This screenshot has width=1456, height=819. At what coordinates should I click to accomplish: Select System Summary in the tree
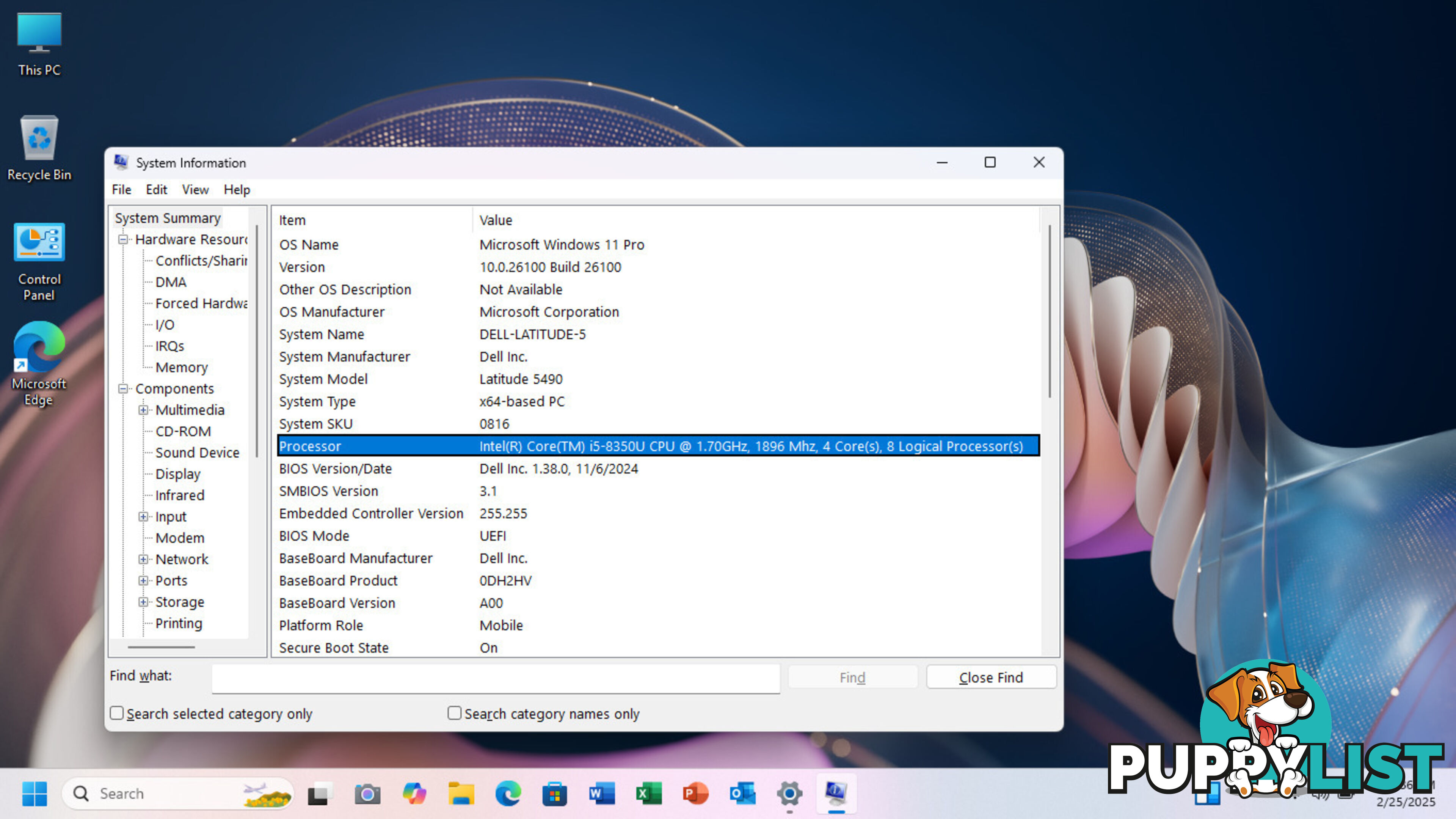pyautogui.click(x=167, y=218)
